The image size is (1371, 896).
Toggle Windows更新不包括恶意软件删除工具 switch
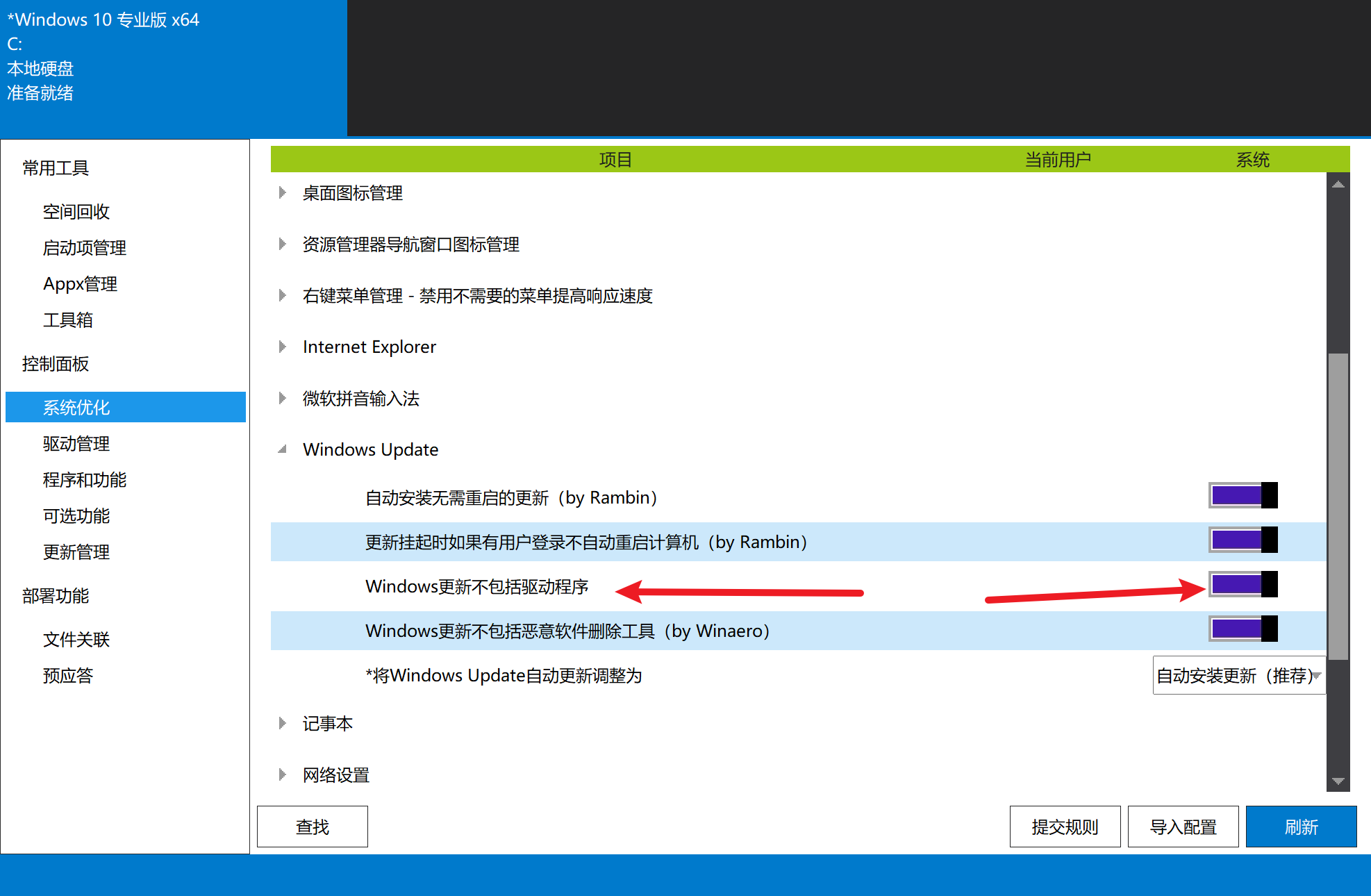coord(1243,629)
